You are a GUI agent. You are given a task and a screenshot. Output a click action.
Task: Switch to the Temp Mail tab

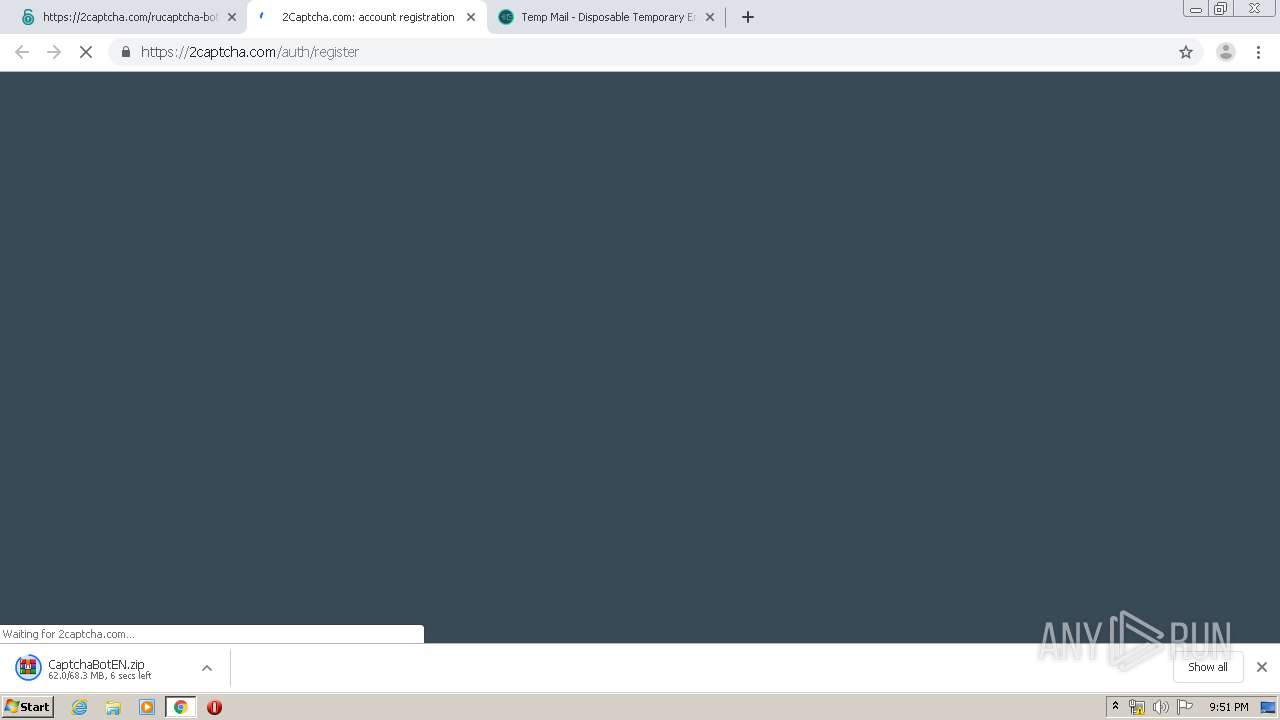coord(607,17)
